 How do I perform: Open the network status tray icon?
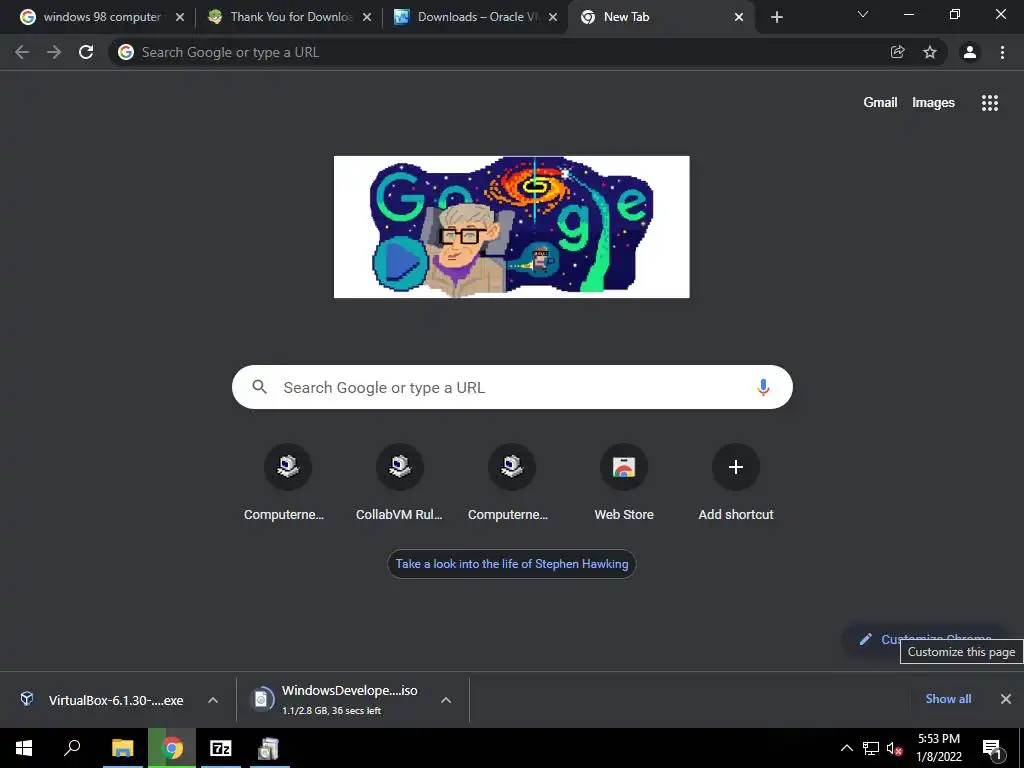(x=871, y=748)
